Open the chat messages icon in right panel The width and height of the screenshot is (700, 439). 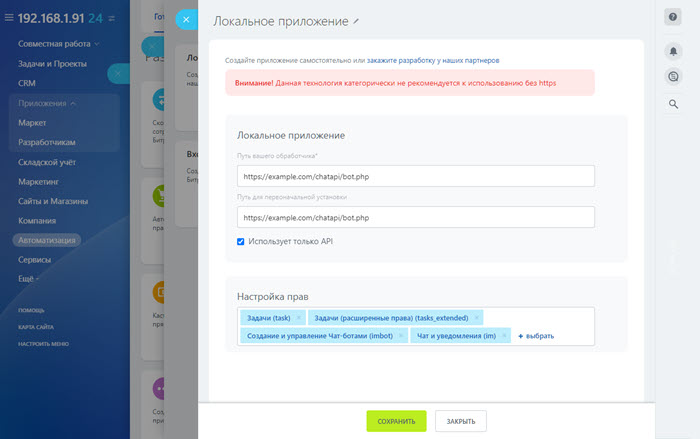pos(673,76)
